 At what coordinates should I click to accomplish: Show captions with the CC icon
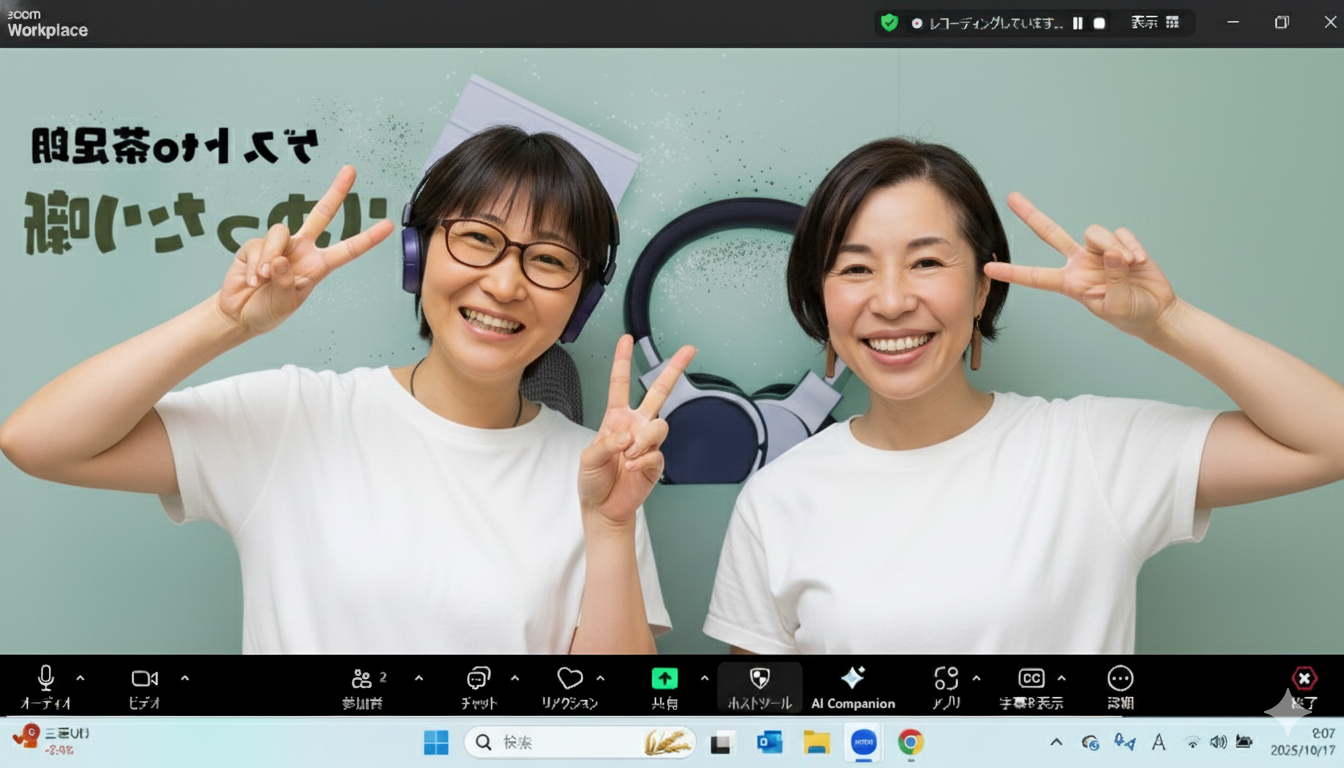point(1031,679)
